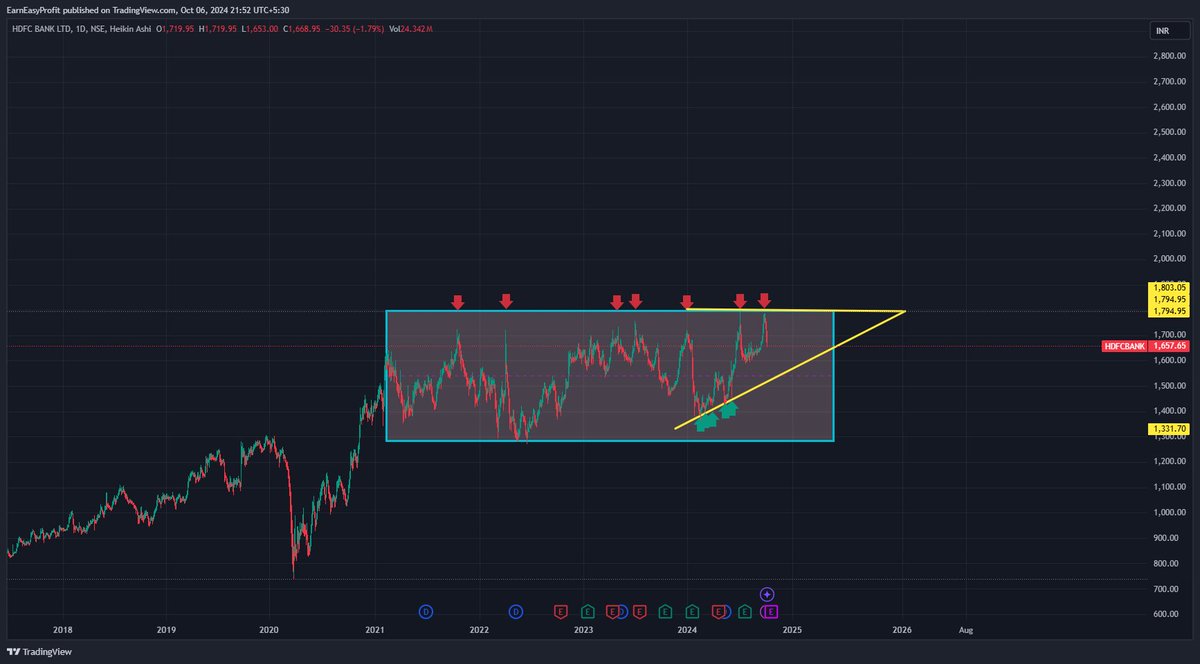Click the 600.00 price axis label
Viewport: 1200px width, 664px height.
(1171, 614)
